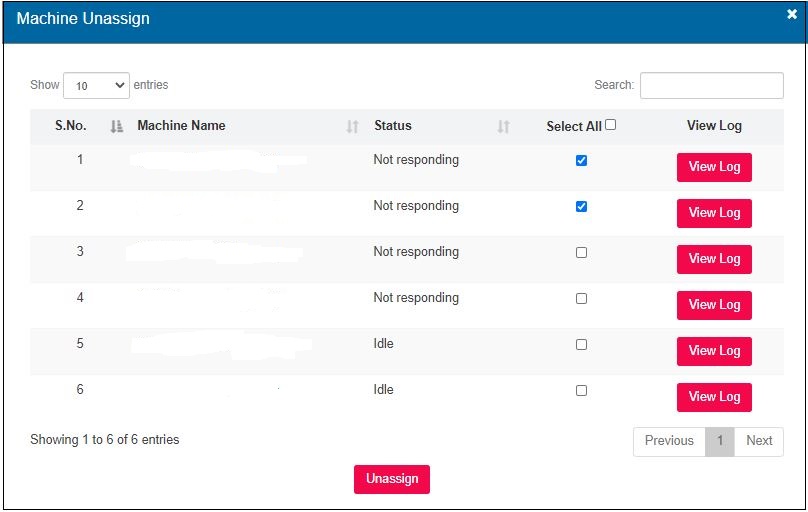Uncheck the checkbox for row 1
This screenshot has width=808, height=512.
click(x=581, y=160)
